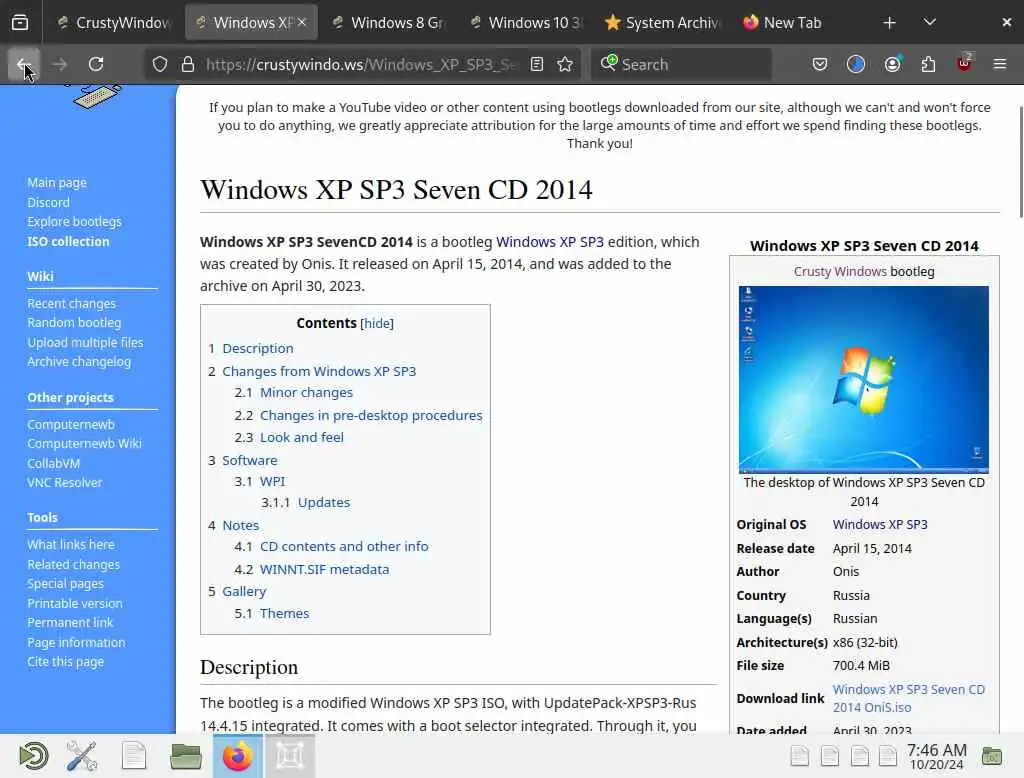
Task: Open the Firefox hamburger menu
Action: pyautogui.click(x=1000, y=64)
